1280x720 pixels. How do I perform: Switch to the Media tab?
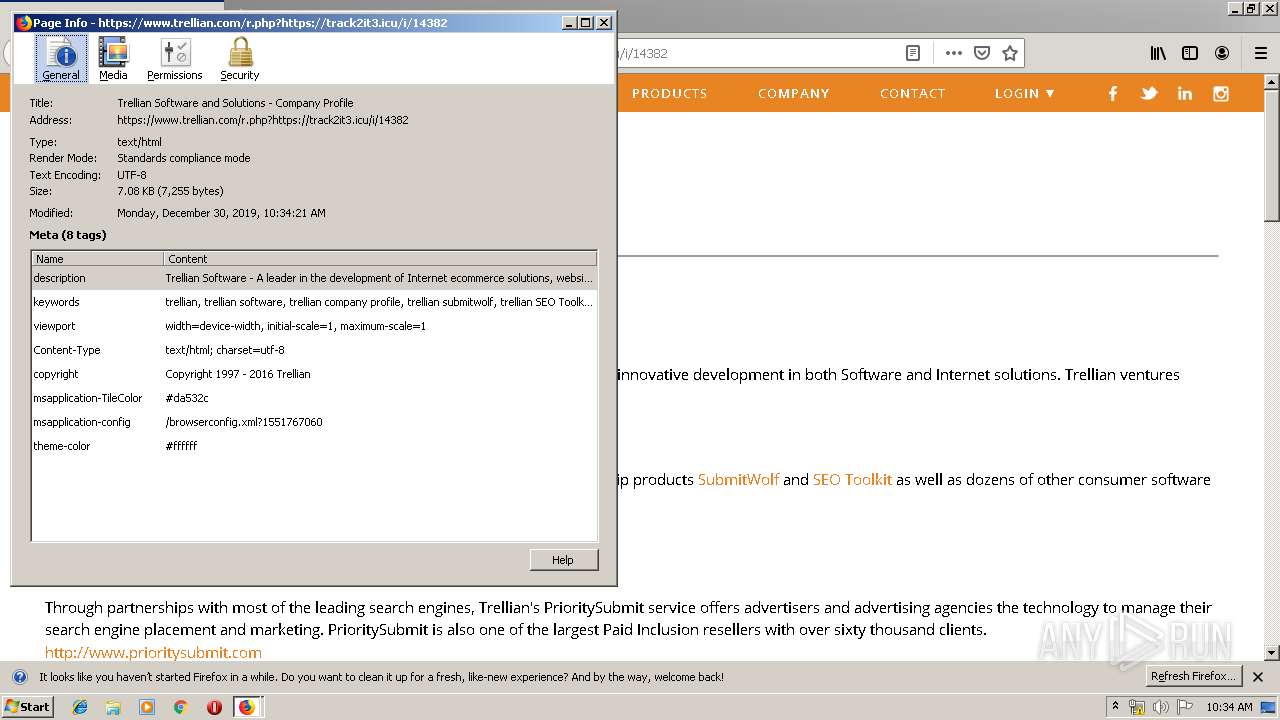[x=113, y=59]
